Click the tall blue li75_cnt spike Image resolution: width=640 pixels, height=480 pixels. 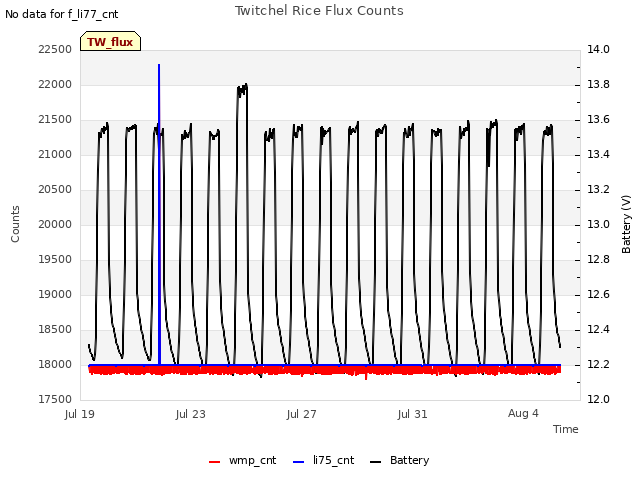point(159,212)
